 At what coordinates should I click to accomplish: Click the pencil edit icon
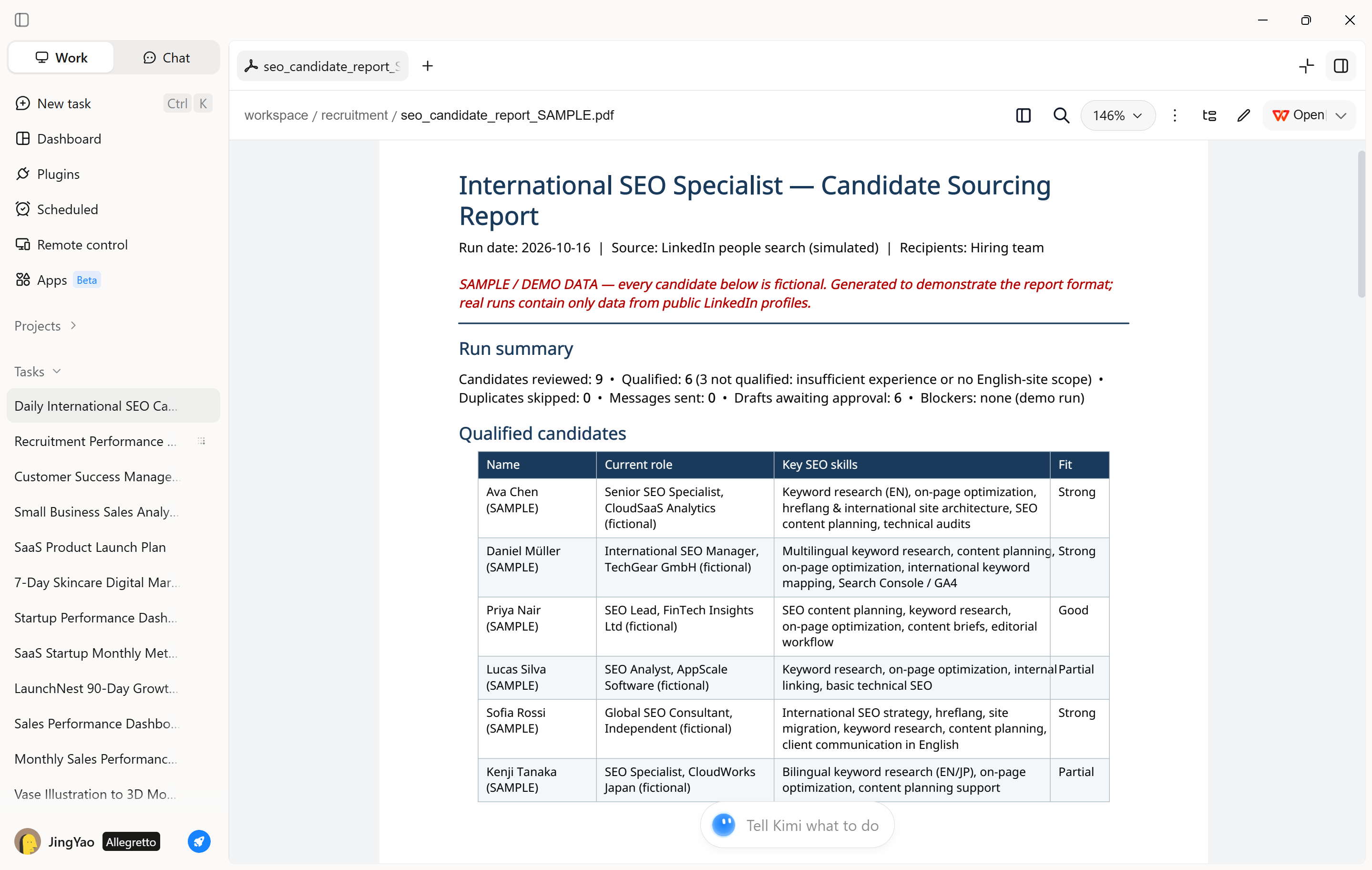coord(1243,115)
